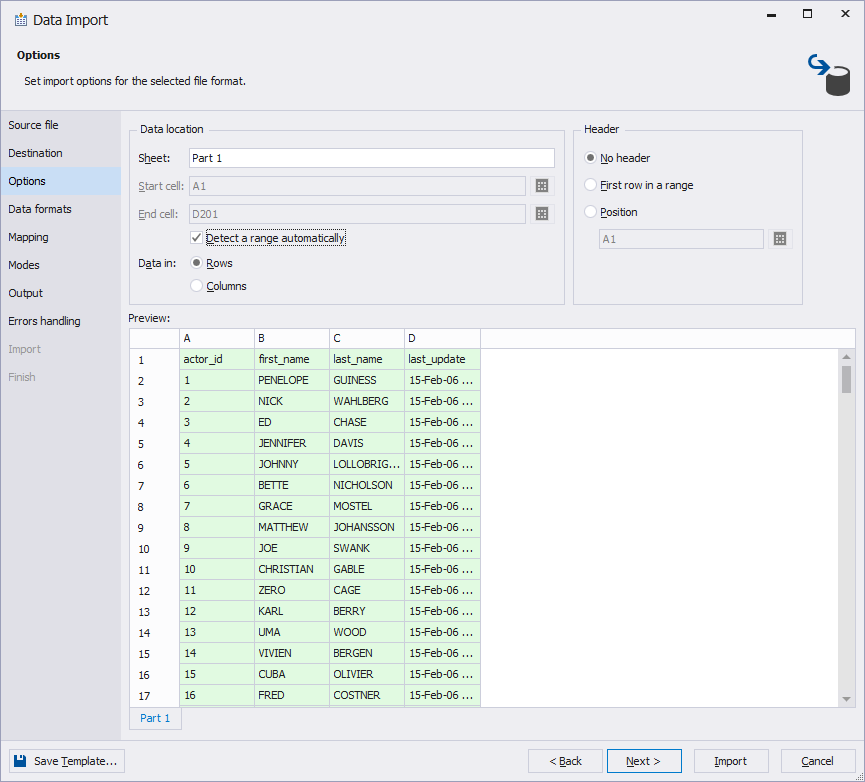Click the End cell range picker icon
865x782 pixels.
pos(542,214)
